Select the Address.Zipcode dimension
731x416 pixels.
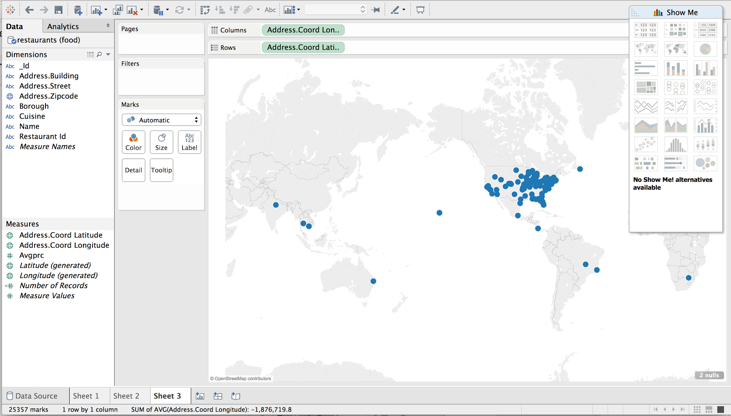[48, 96]
